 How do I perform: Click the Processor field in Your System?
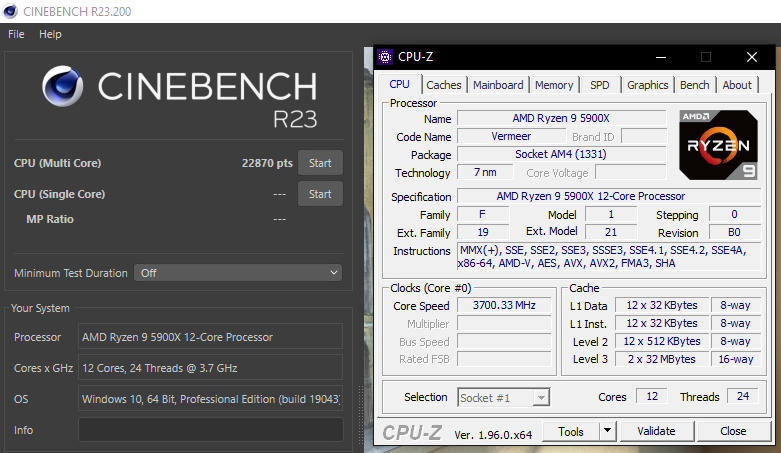coord(210,337)
